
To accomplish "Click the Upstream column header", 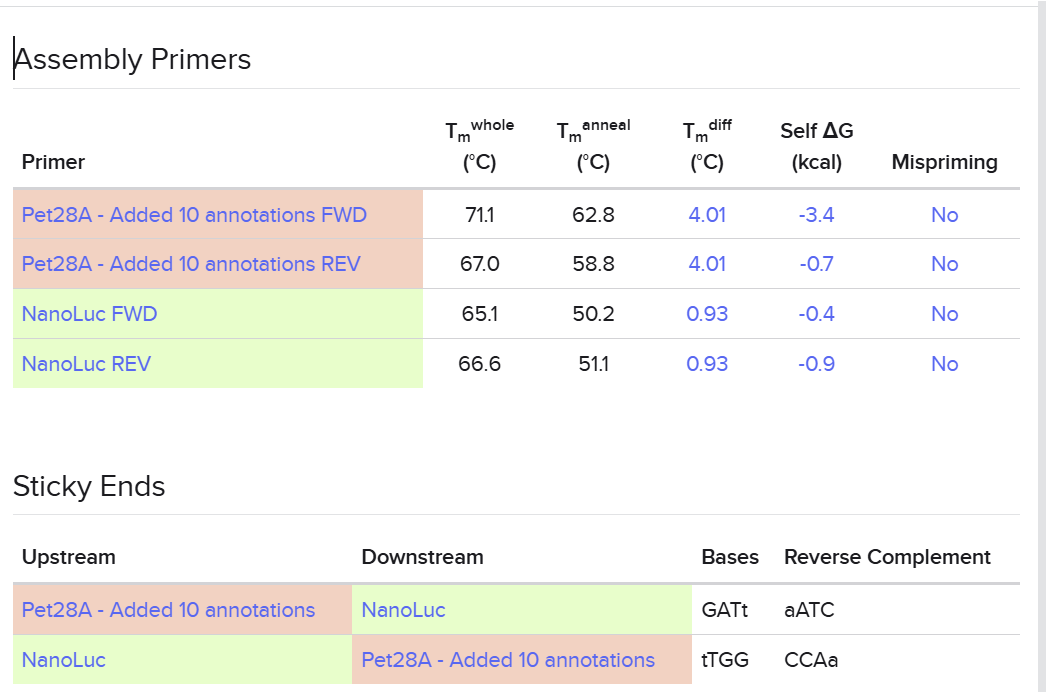I will (x=69, y=557).
